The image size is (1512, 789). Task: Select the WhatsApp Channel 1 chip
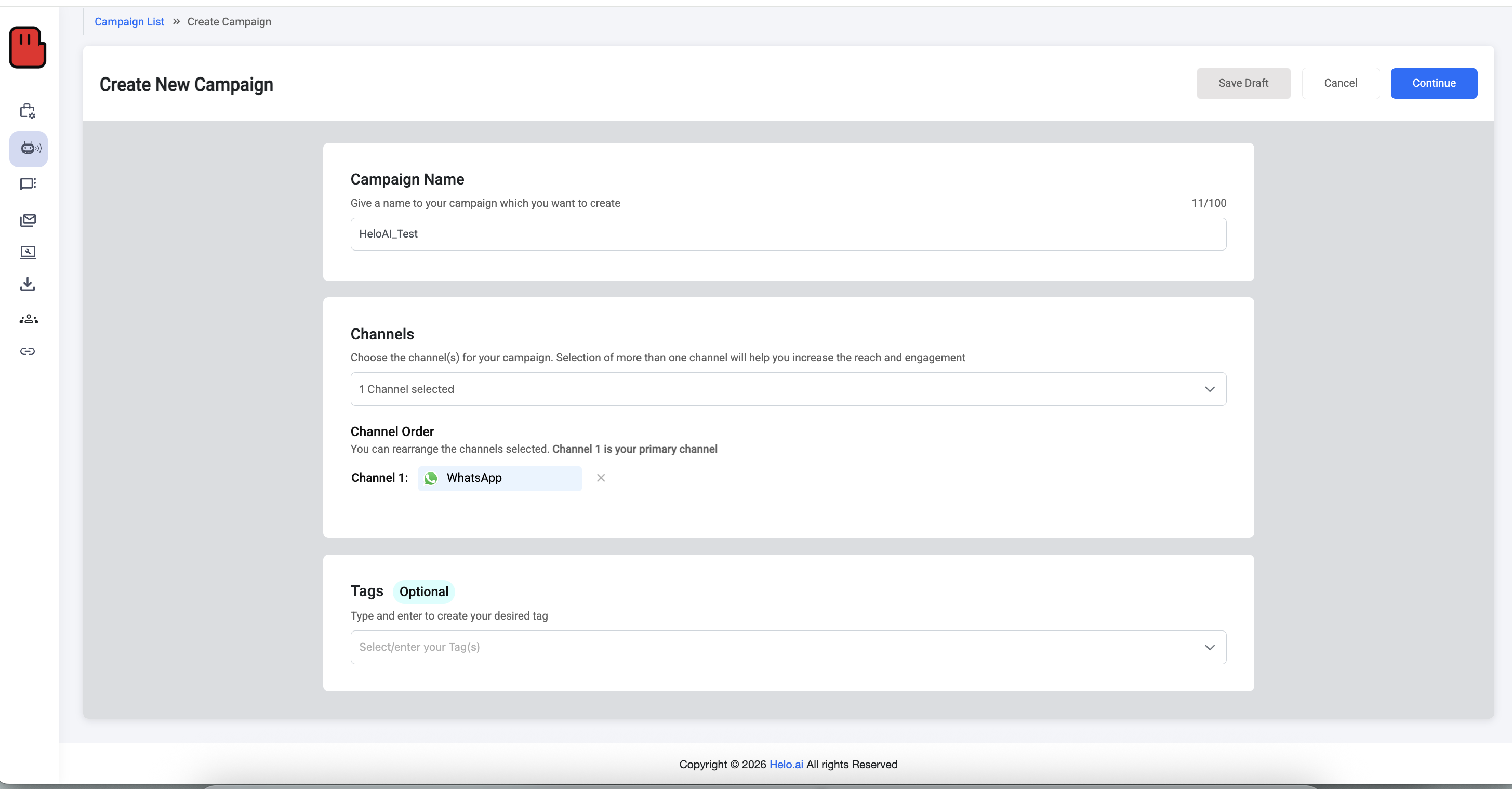pyautogui.click(x=499, y=479)
